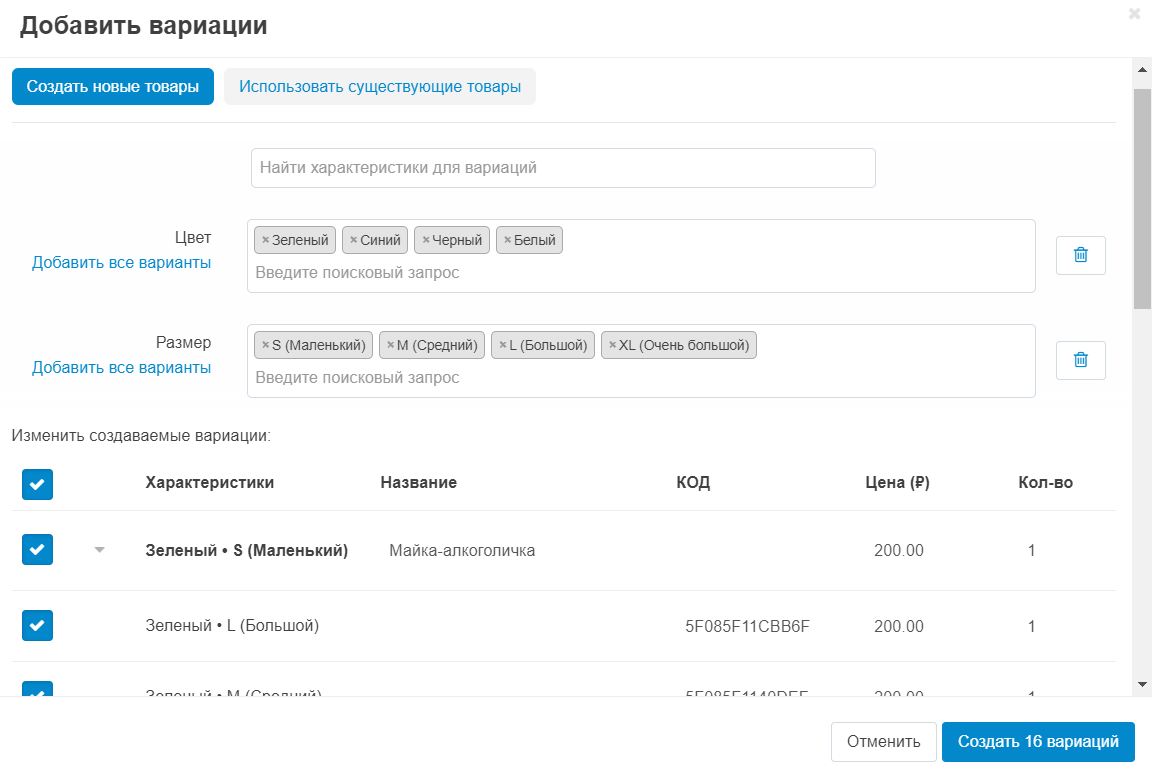The width and height of the screenshot is (1152, 778).
Task: Toggle the select-all variations checkbox in header
Action: (x=37, y=484)
